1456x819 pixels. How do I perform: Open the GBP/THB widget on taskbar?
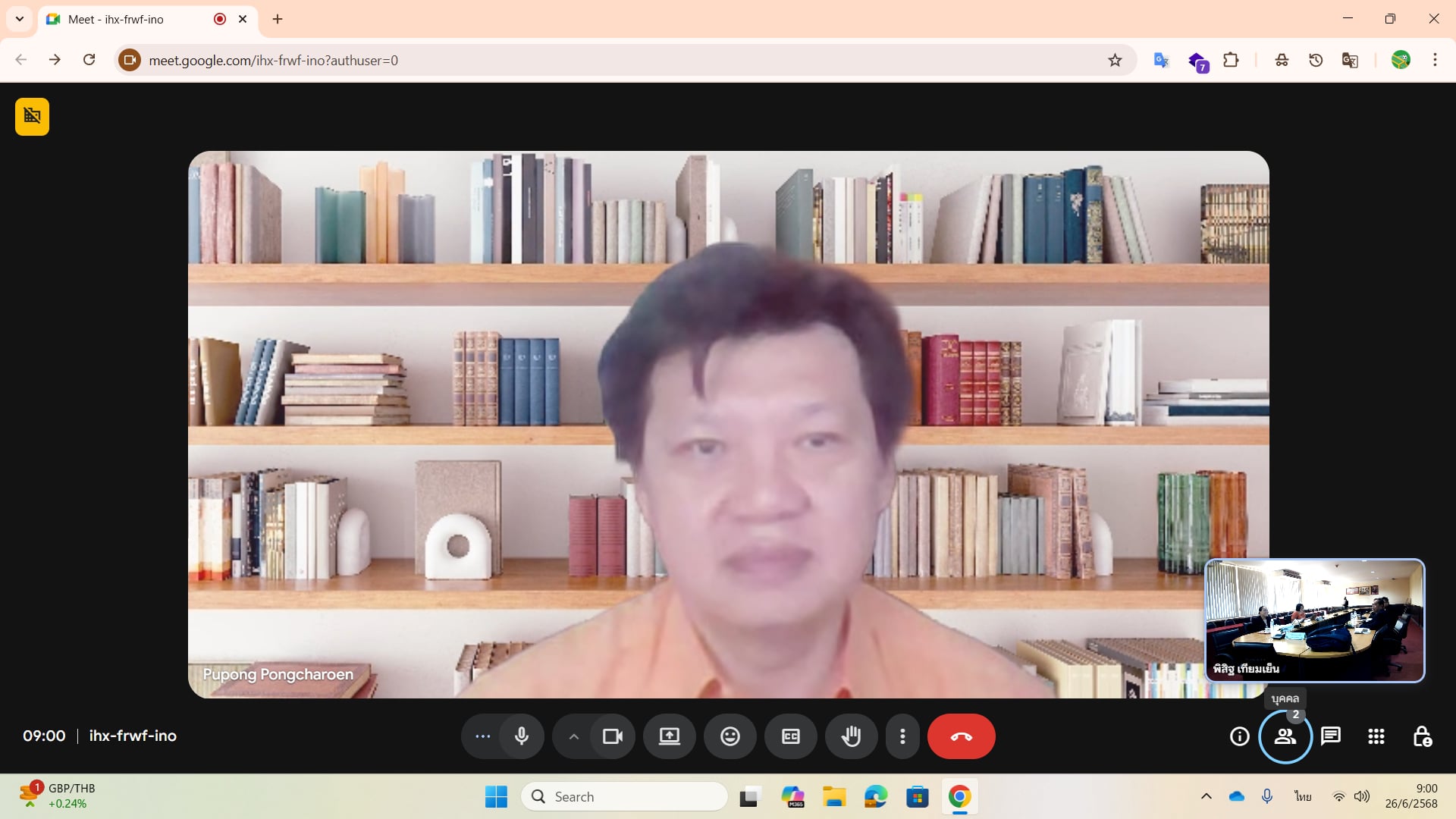[58, 796]
